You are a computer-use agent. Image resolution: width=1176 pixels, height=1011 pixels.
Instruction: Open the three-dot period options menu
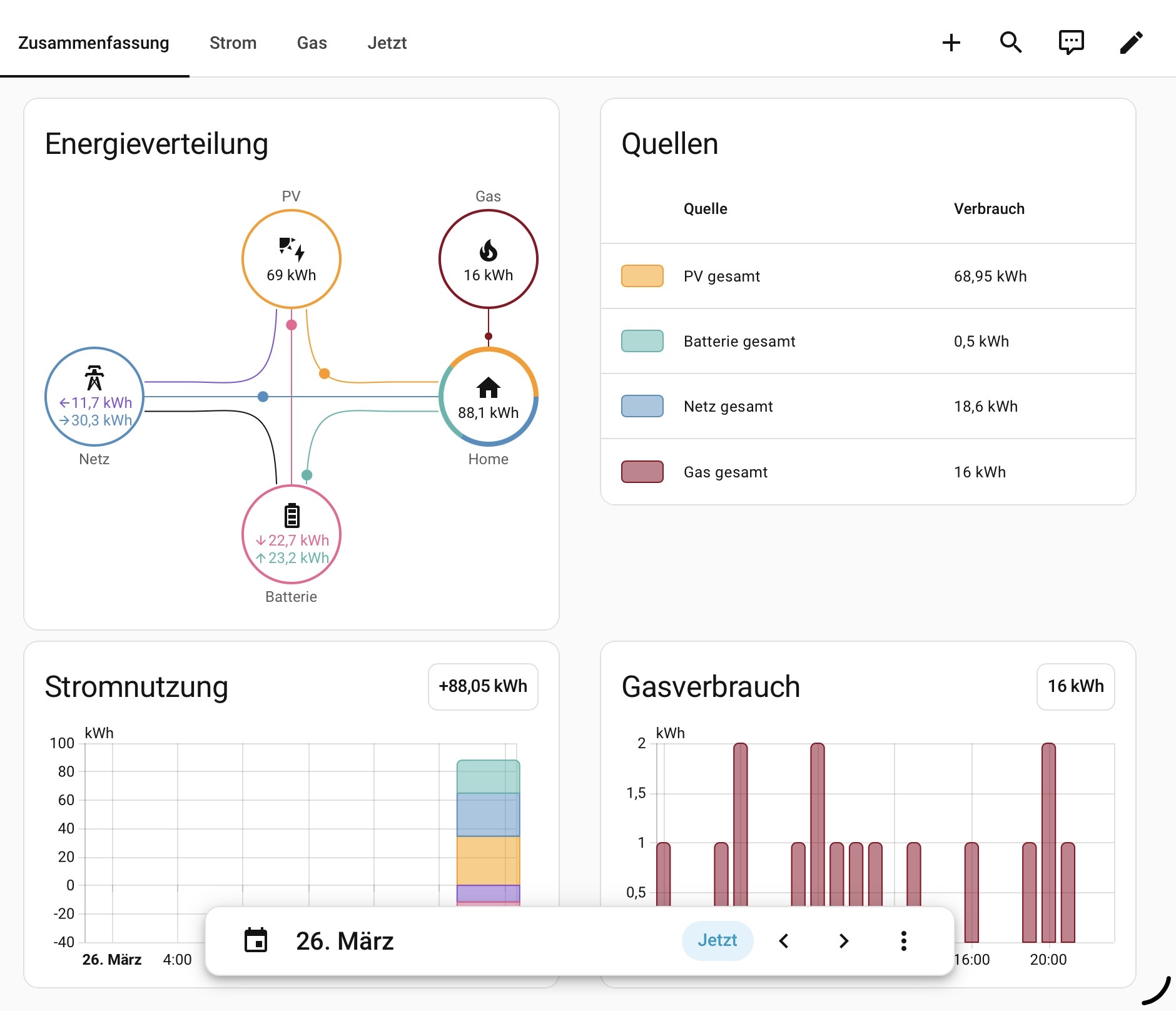pyautogui.click(x=904, y=940)
